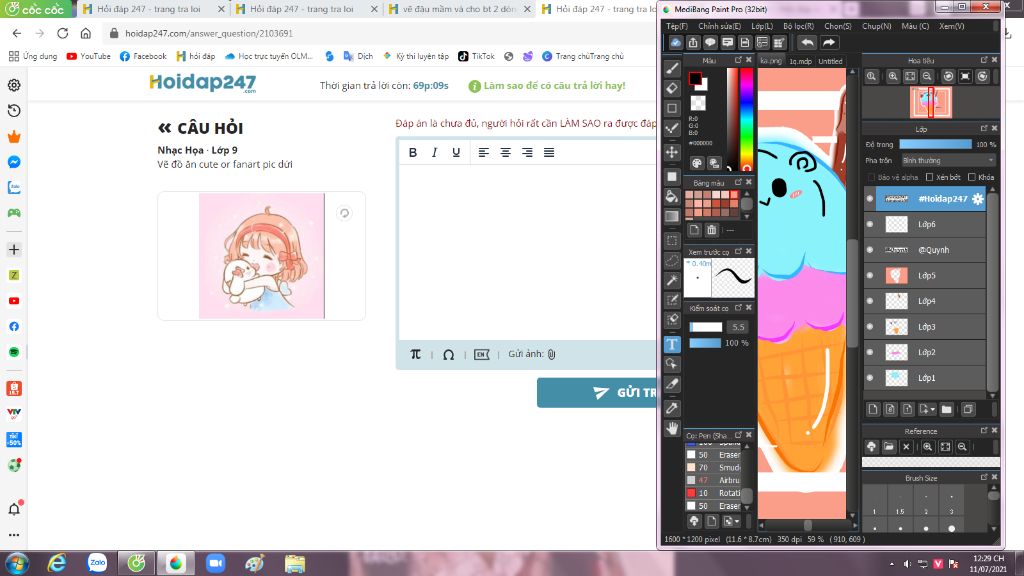Click the paperclip attach image icon
The width and height of the screenshot is (1024, 576).
pyautogui.click(x=551, y=354)
